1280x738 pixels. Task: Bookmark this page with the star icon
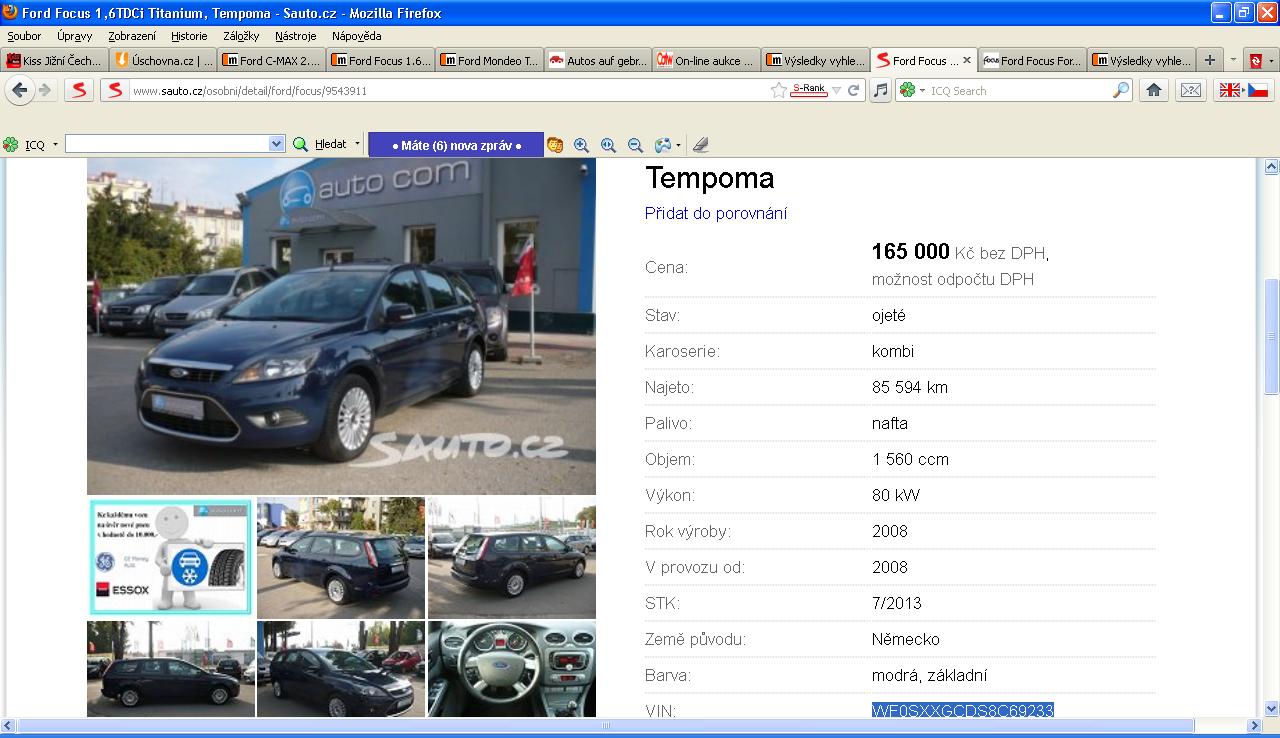(778, 90)
